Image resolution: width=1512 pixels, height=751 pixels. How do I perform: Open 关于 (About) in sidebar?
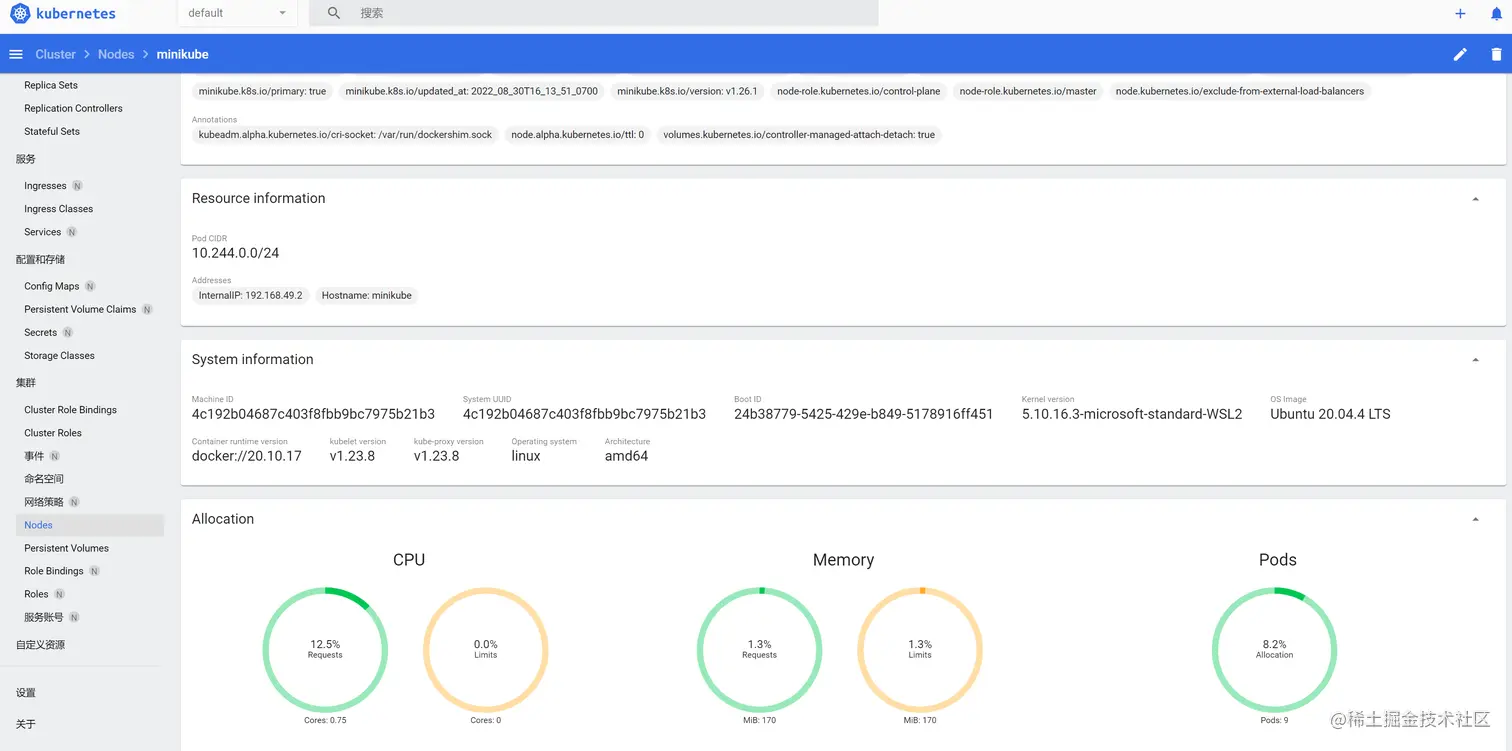pyautogui.click(x=26, y=724)
